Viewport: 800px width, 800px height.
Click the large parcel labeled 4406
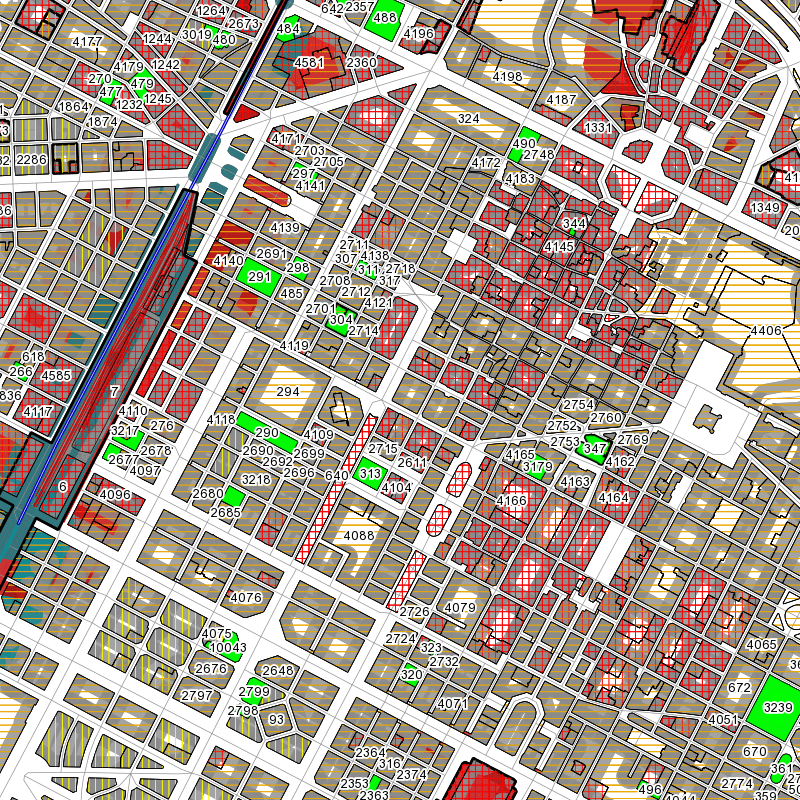point(766,331)
